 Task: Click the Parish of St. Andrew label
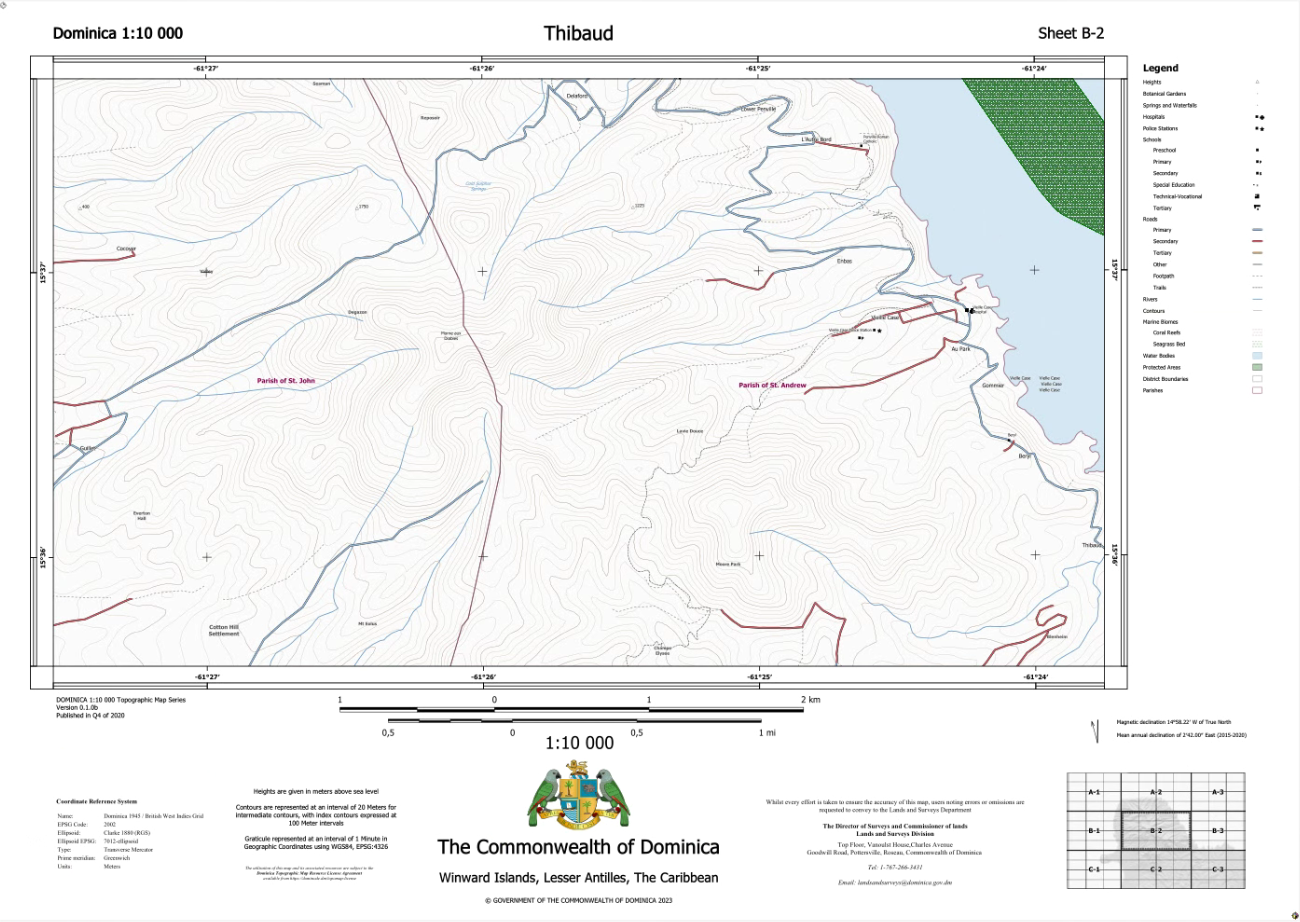point(772,385)
